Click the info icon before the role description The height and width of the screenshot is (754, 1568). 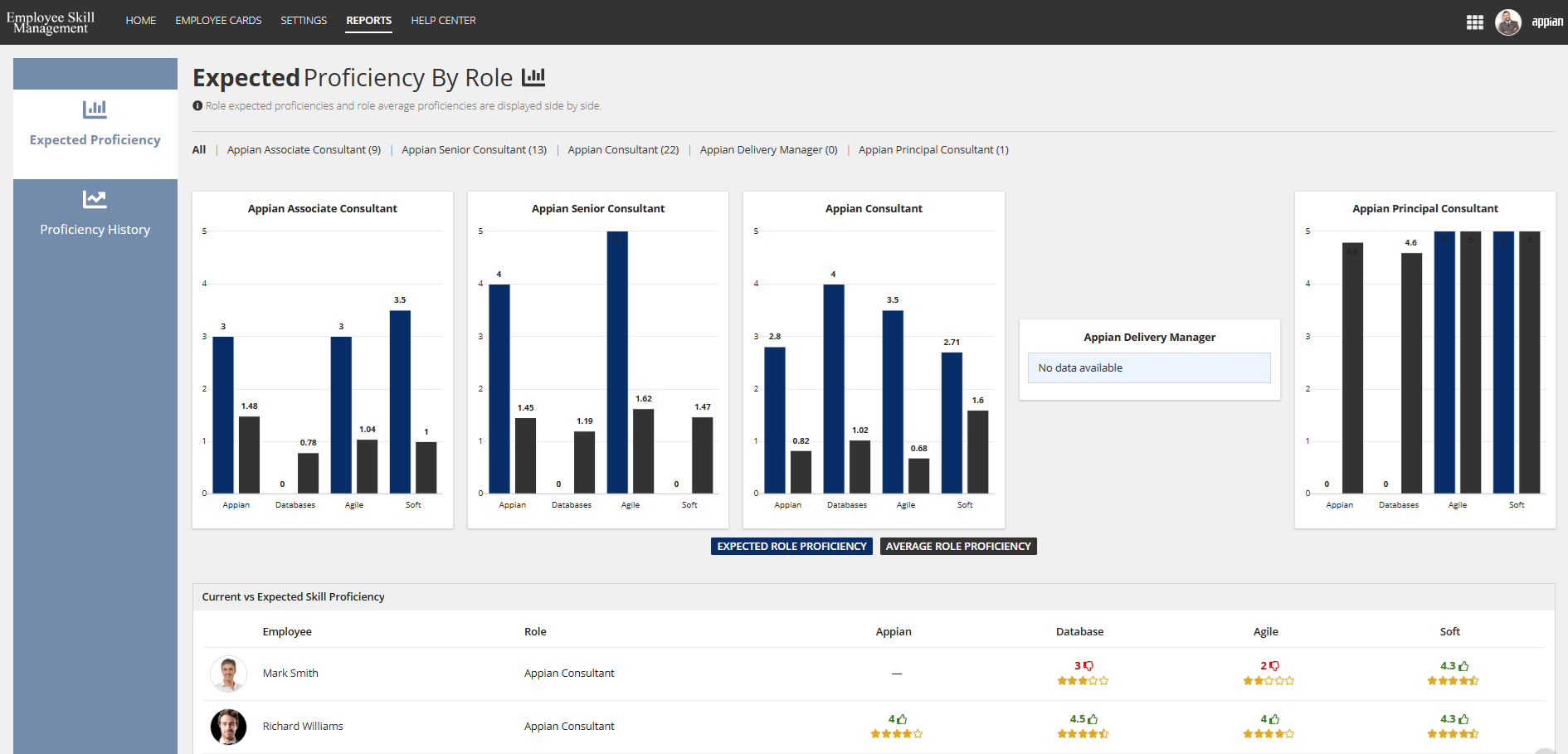(x=197, y=105)
